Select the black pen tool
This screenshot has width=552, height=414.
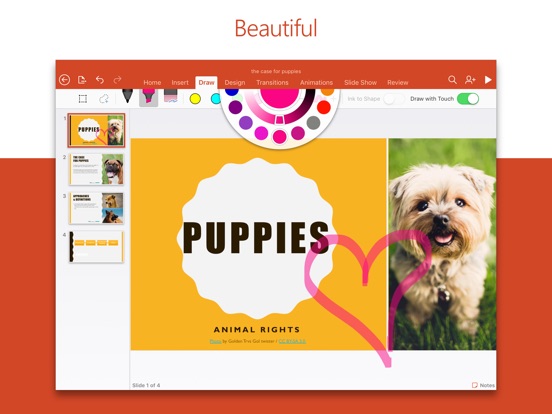coord(127,96)
